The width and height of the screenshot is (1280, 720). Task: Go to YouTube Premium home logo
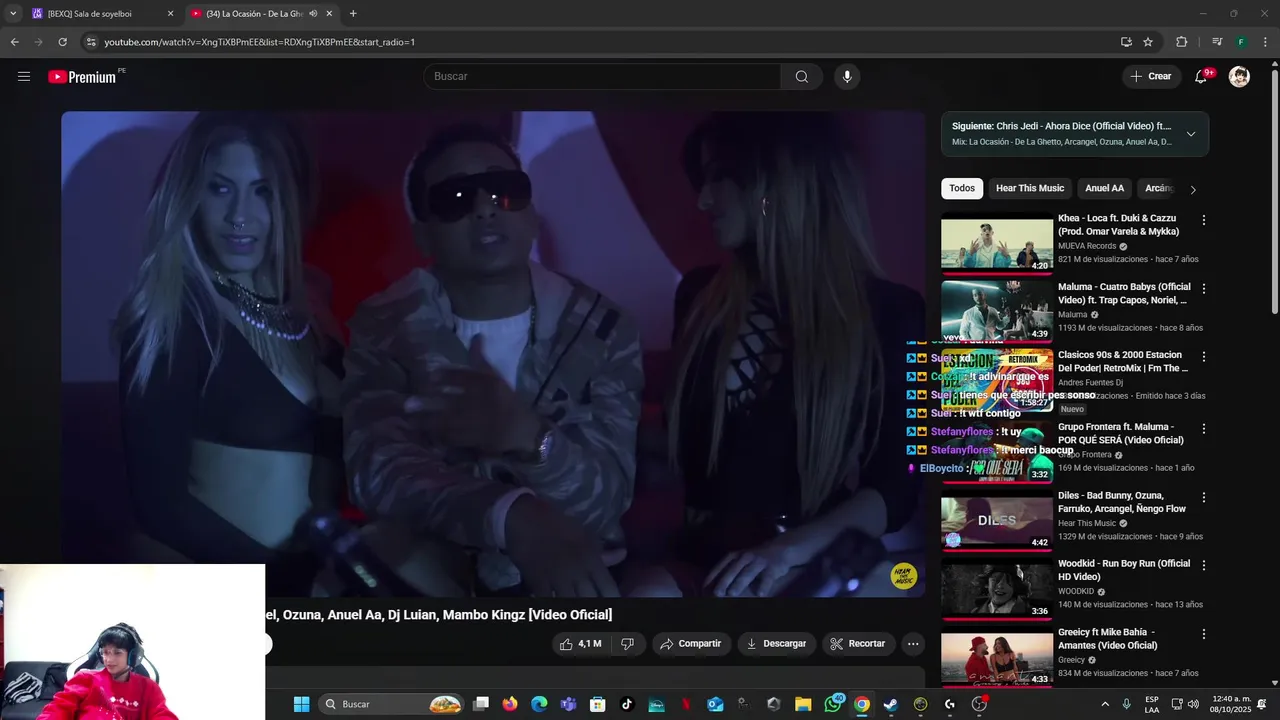pyautogui.click(x=82, y=77)
